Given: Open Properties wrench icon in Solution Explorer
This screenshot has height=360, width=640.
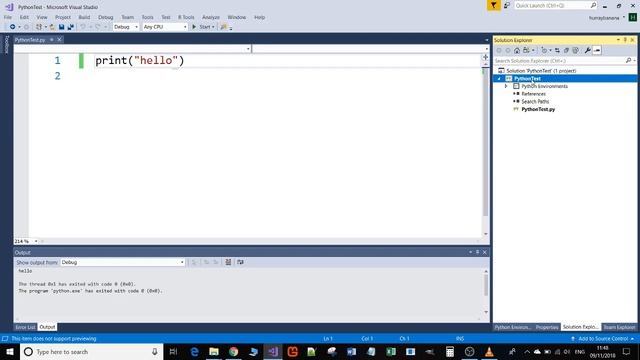Looking at the screenshot, I should (587, 50).
